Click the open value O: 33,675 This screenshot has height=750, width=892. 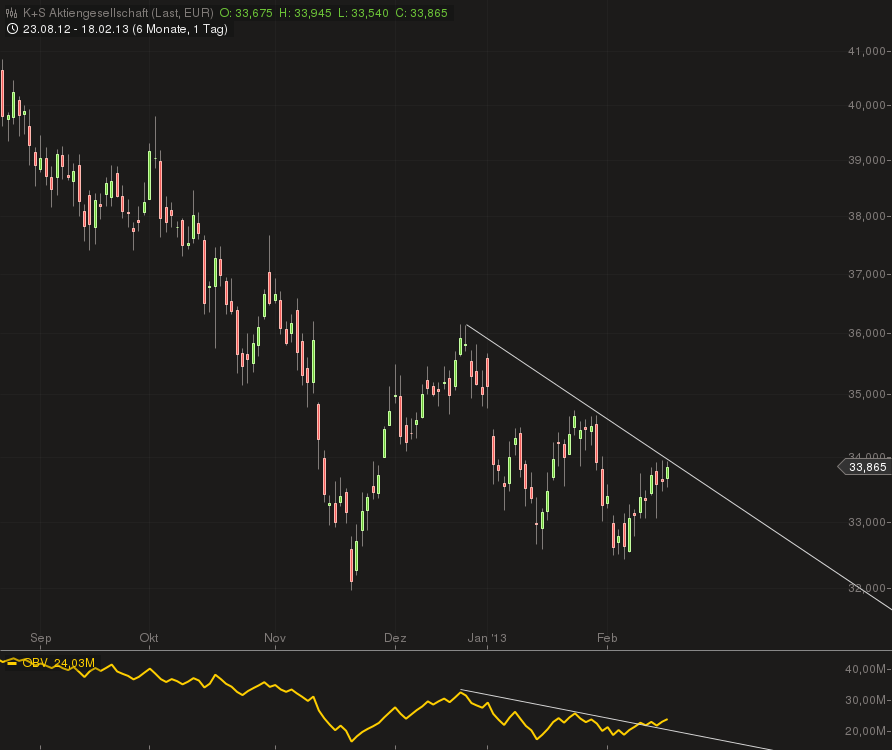coord(246,13)
